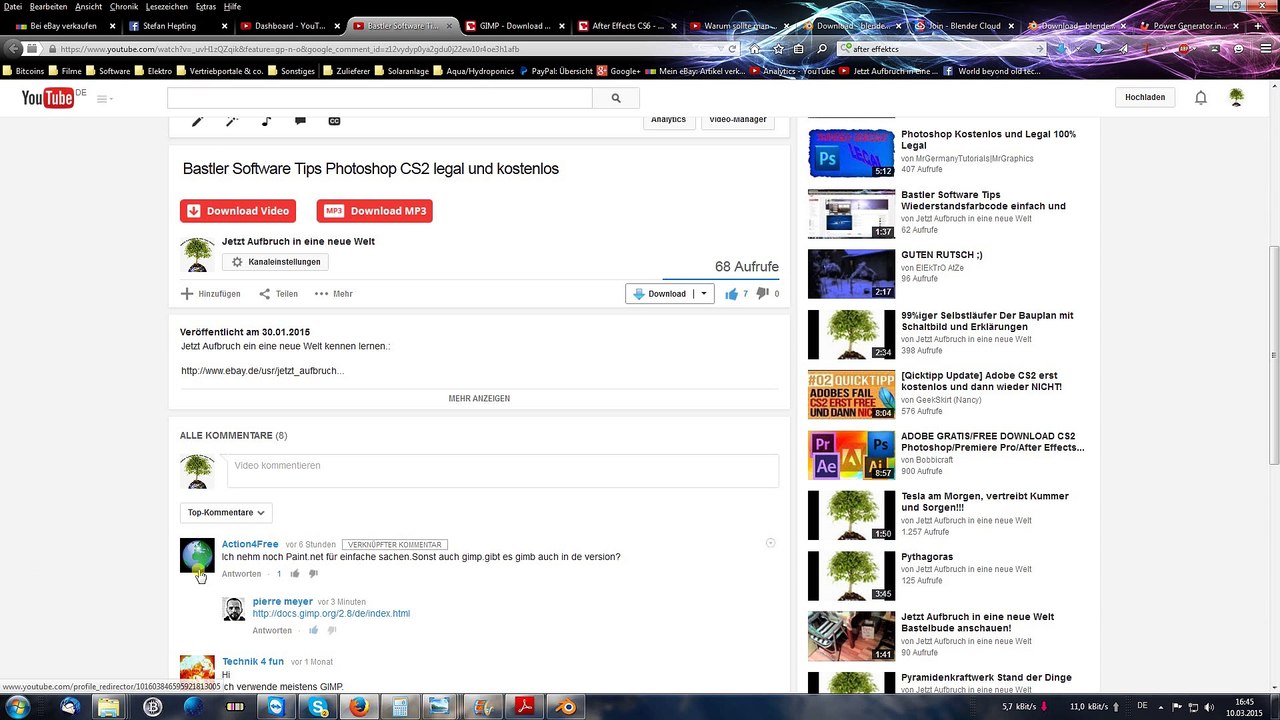This screenshot has height=720, width=1280.
Task: Click Antworten under the Action4Free comment
Action: pyautogui.click(x=242, y=574)
